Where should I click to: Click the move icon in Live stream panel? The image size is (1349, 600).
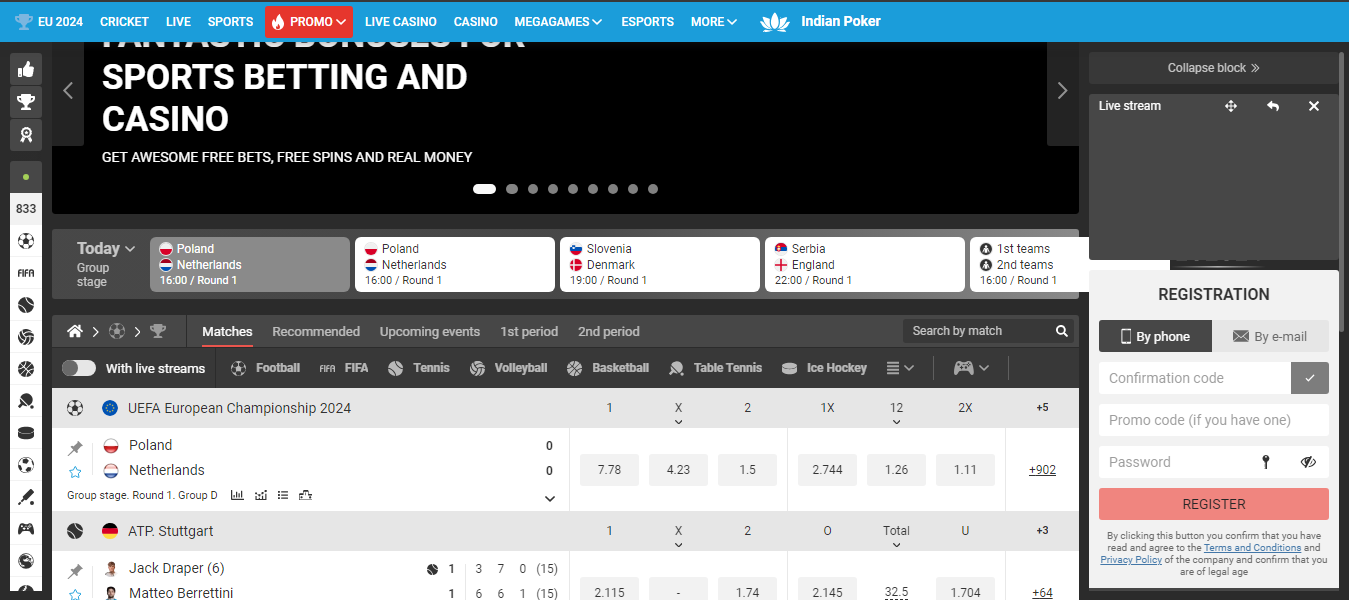click(x=1231, y=106)
